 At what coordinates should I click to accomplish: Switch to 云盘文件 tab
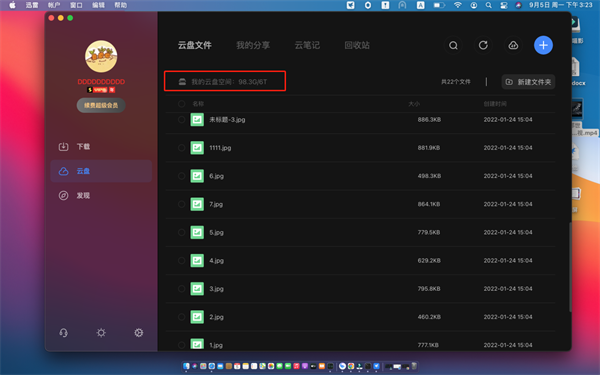click(x=194, y=45)
